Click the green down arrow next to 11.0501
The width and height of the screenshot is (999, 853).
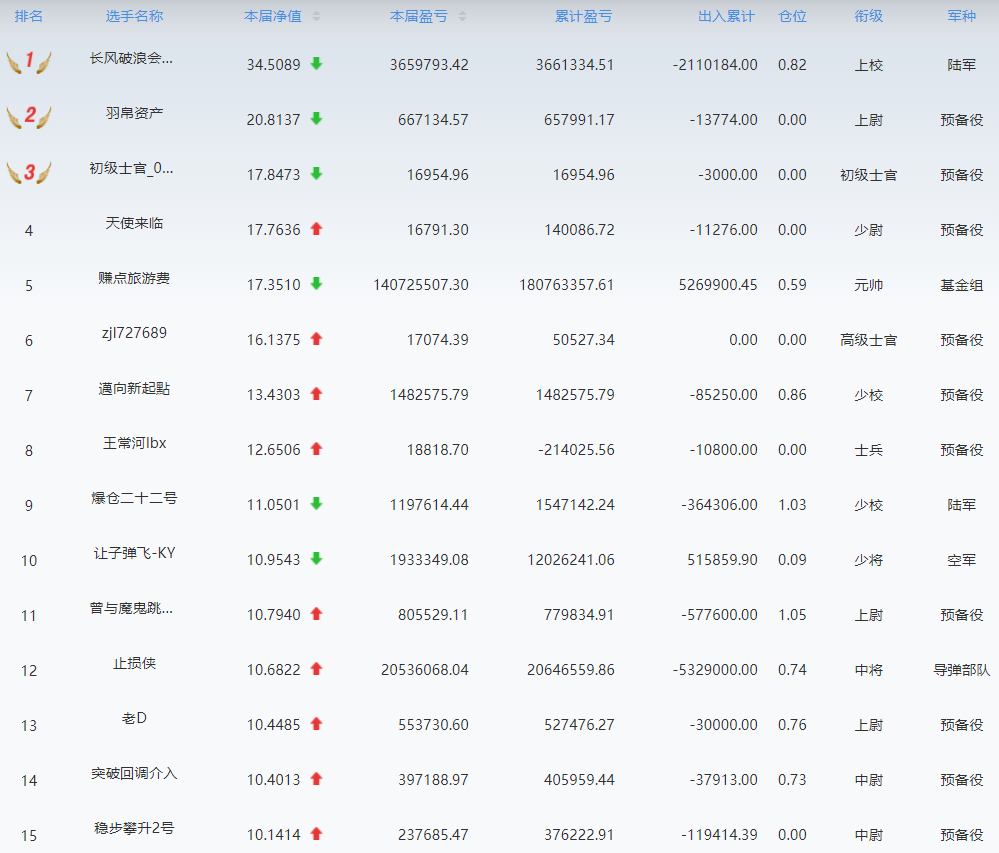tap(316, 504)
